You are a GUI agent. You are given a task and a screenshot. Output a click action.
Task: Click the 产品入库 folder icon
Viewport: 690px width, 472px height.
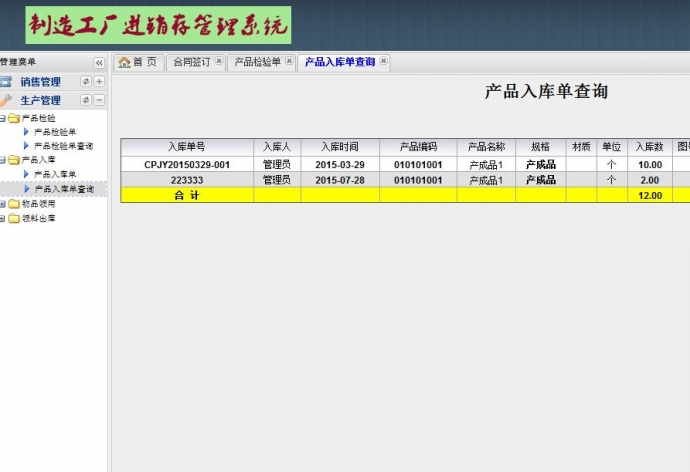[x=14, y=160]
